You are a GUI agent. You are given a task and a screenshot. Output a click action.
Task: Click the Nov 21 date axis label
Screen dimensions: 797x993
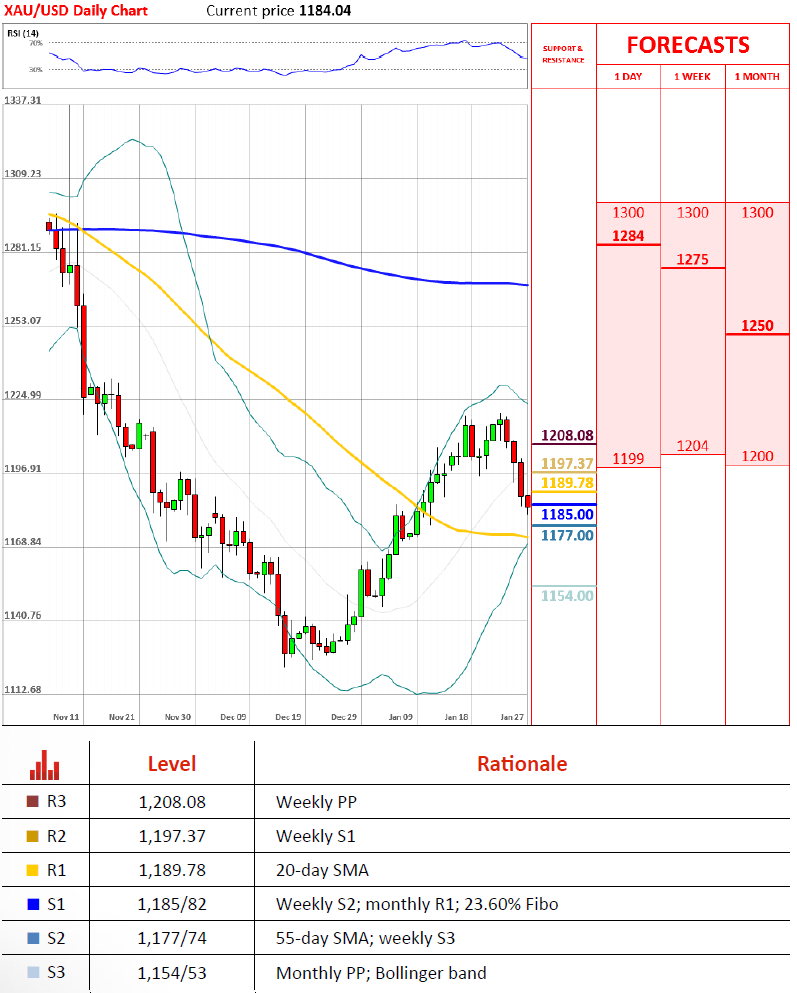[x=122, y=717]
